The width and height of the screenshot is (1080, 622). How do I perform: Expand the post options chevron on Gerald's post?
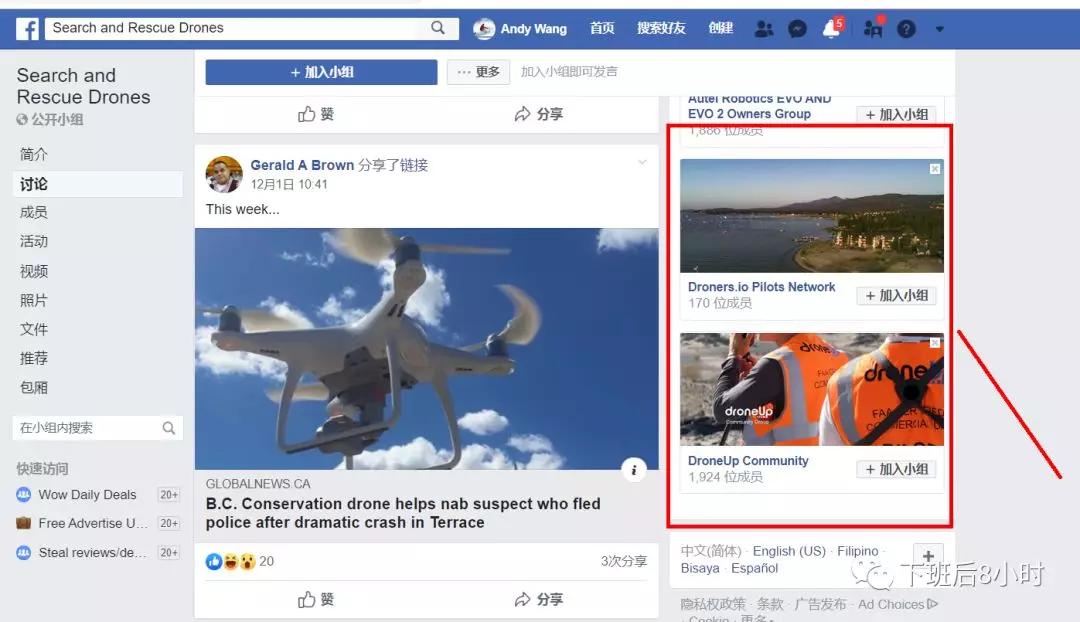point(642,163)
